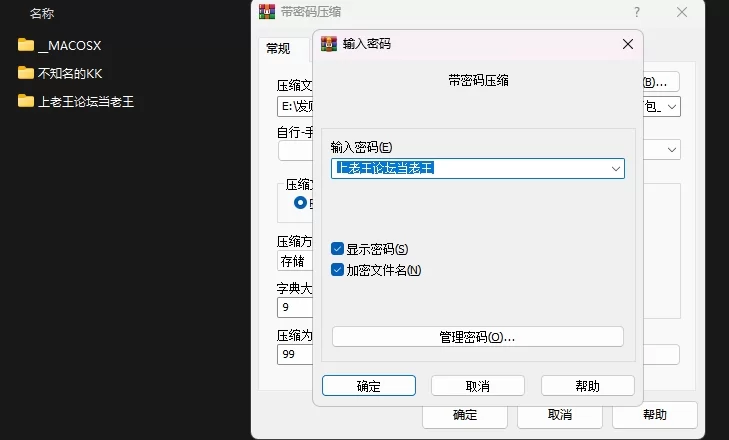This screenshot has width=729, height=440.
Task: Close the 输入密码 dialog with X
Action: [628, 44]
